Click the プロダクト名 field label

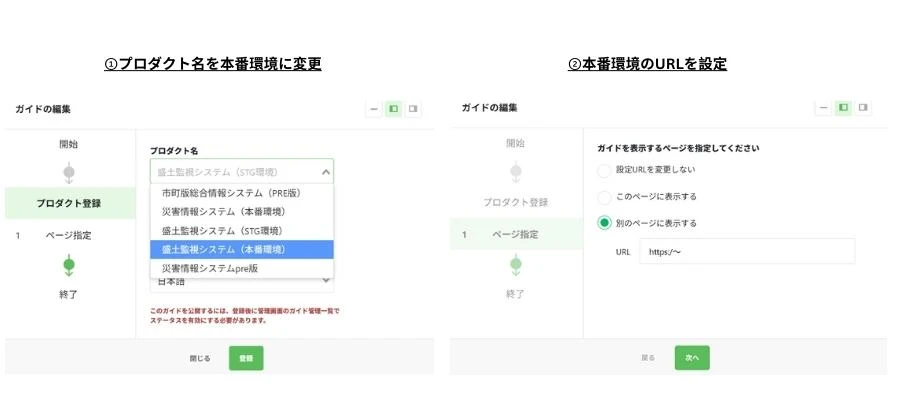pyautogui.click(x=174, y=150)
